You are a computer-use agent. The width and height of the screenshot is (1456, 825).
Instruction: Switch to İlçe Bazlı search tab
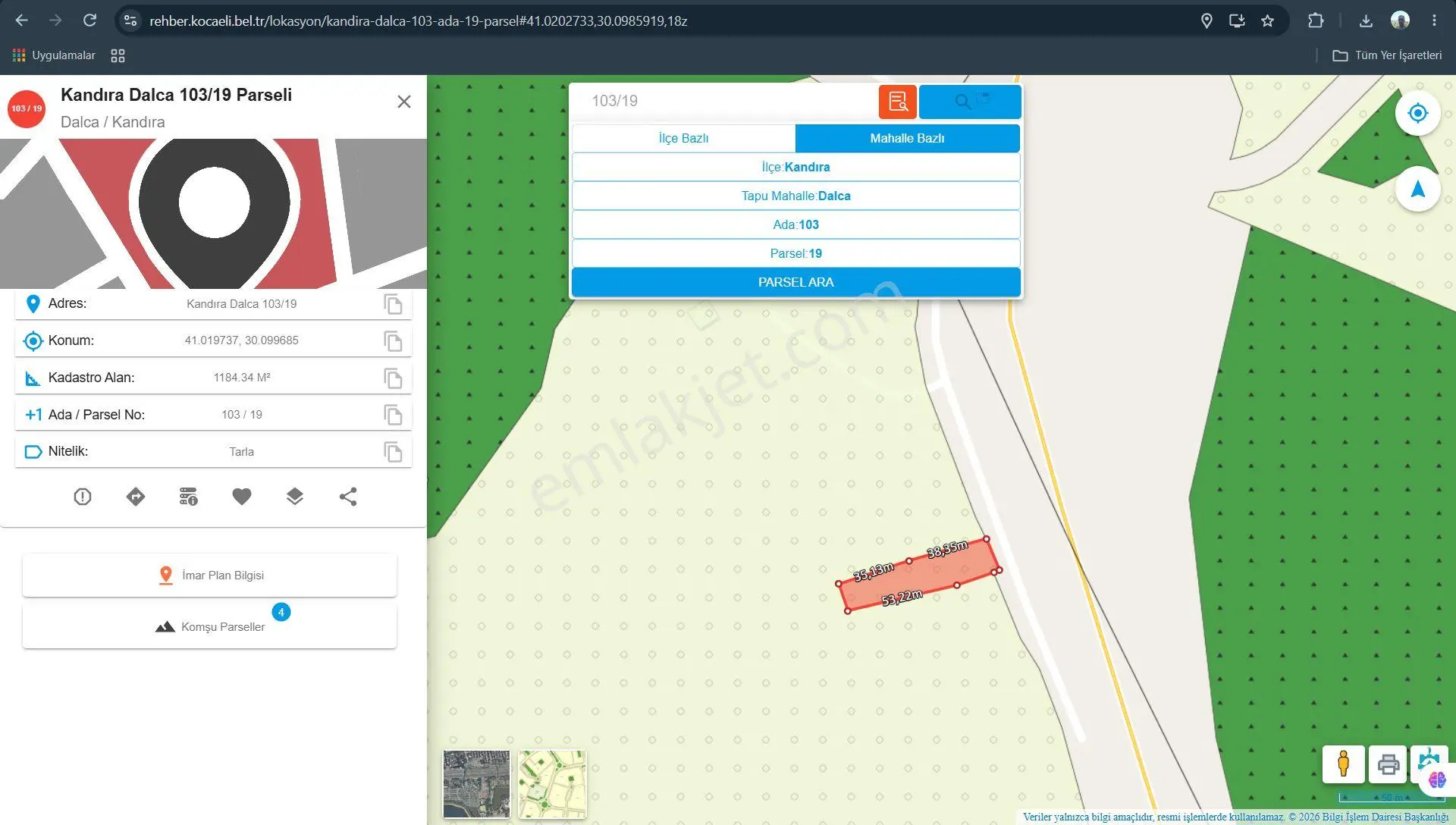683,138
